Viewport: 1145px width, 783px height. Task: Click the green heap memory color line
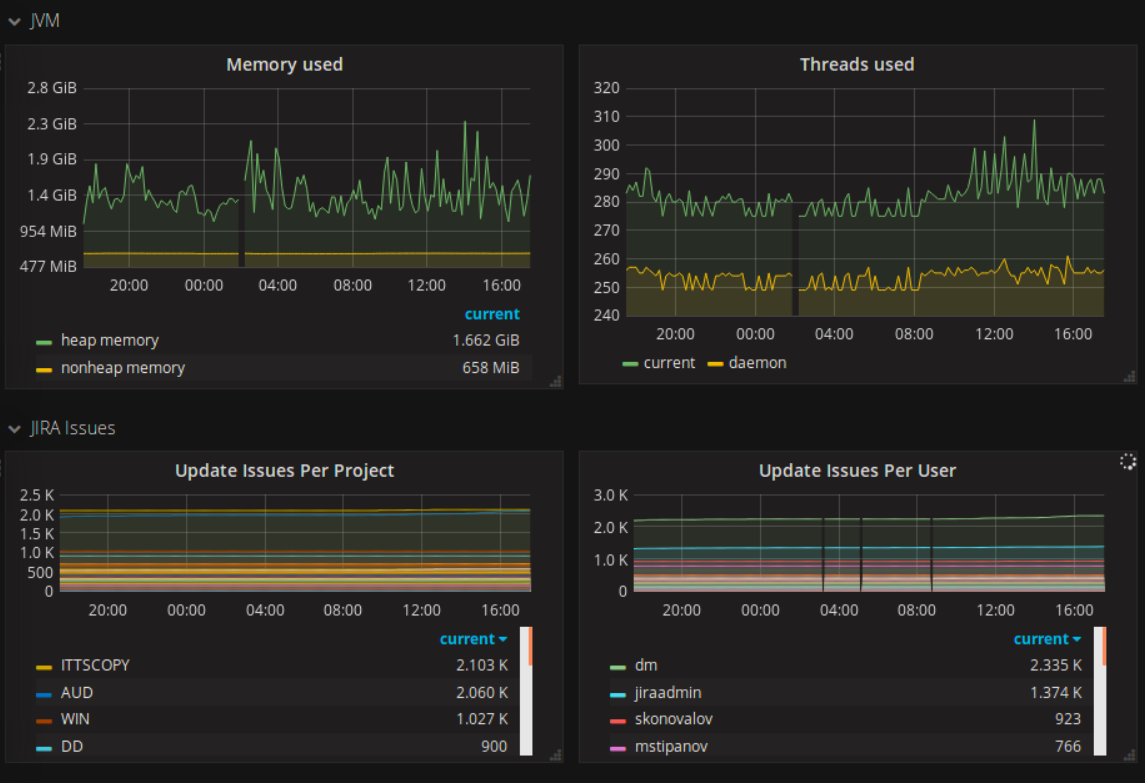pyautogui.click(x=44, y=342)
